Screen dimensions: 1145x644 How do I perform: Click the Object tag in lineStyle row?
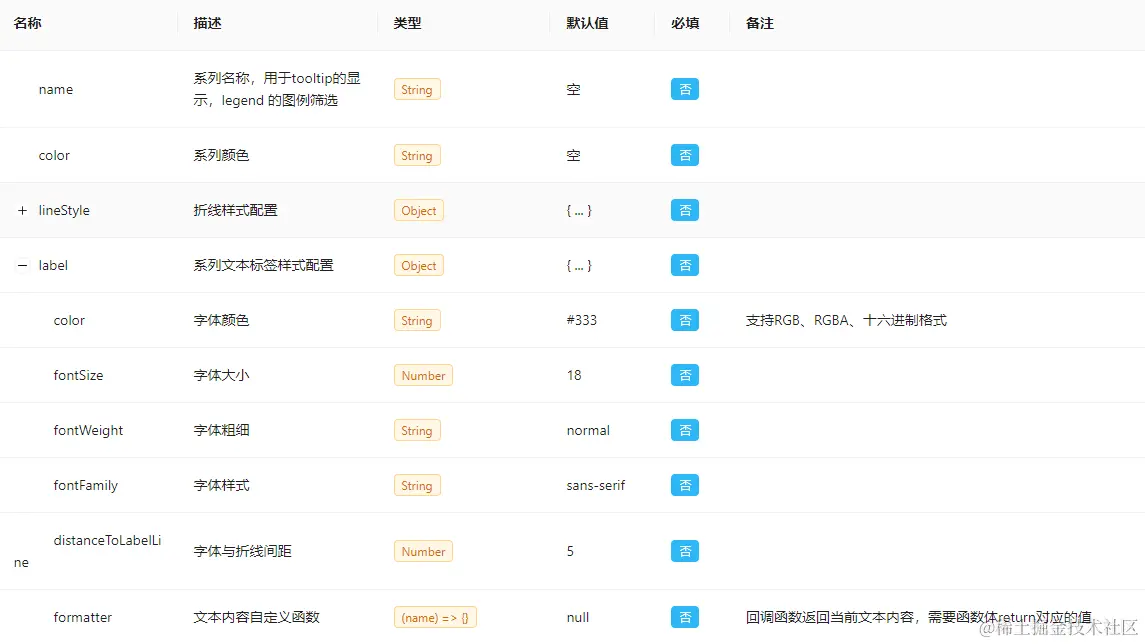(x=418, y=210)
